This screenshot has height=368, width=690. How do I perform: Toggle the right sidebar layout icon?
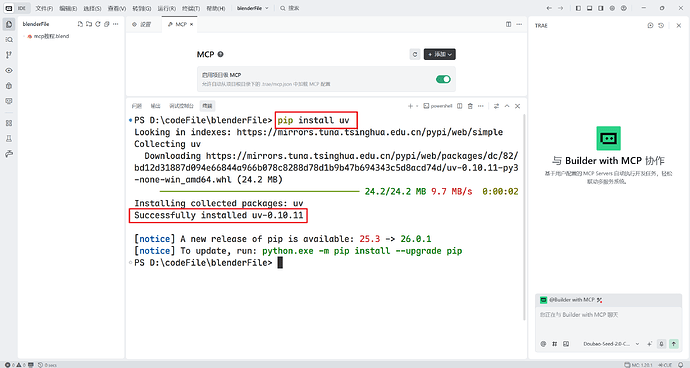[601, 8]
